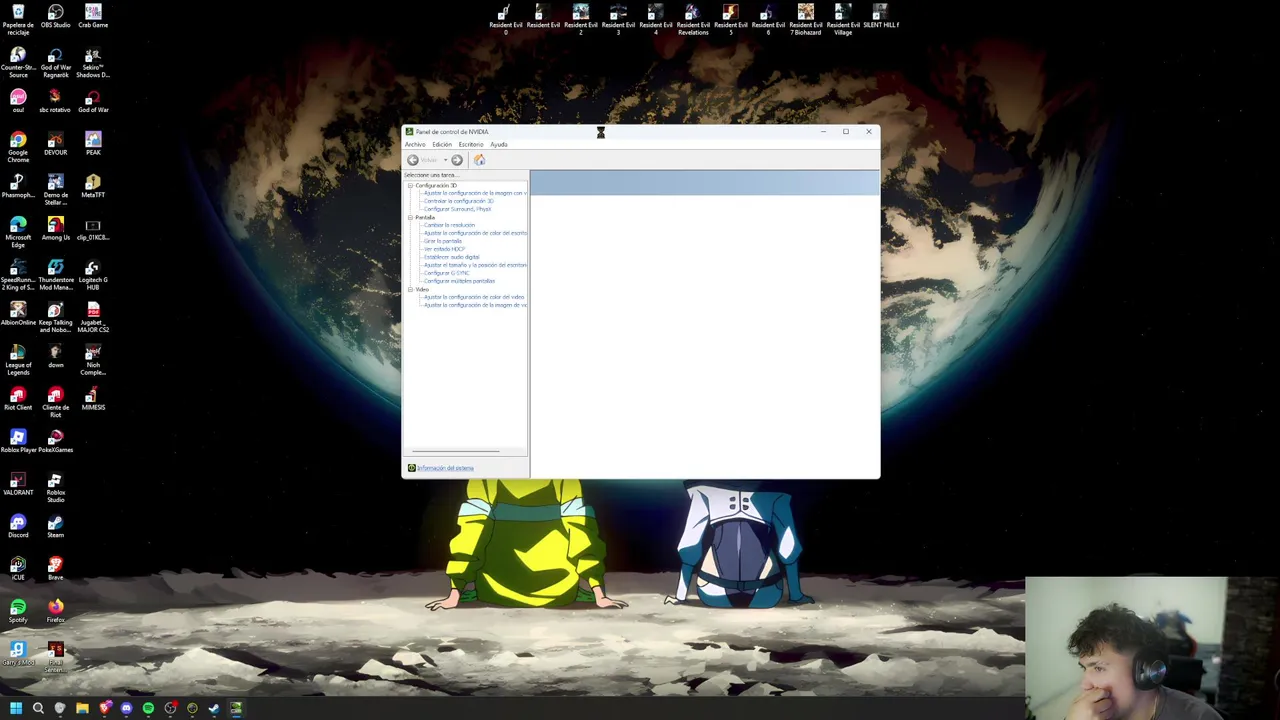Collapse the Configuración 3D tree node
The width and height of the screenshot is (1280, 720).
pyautogui.click(x=410, y=185)
